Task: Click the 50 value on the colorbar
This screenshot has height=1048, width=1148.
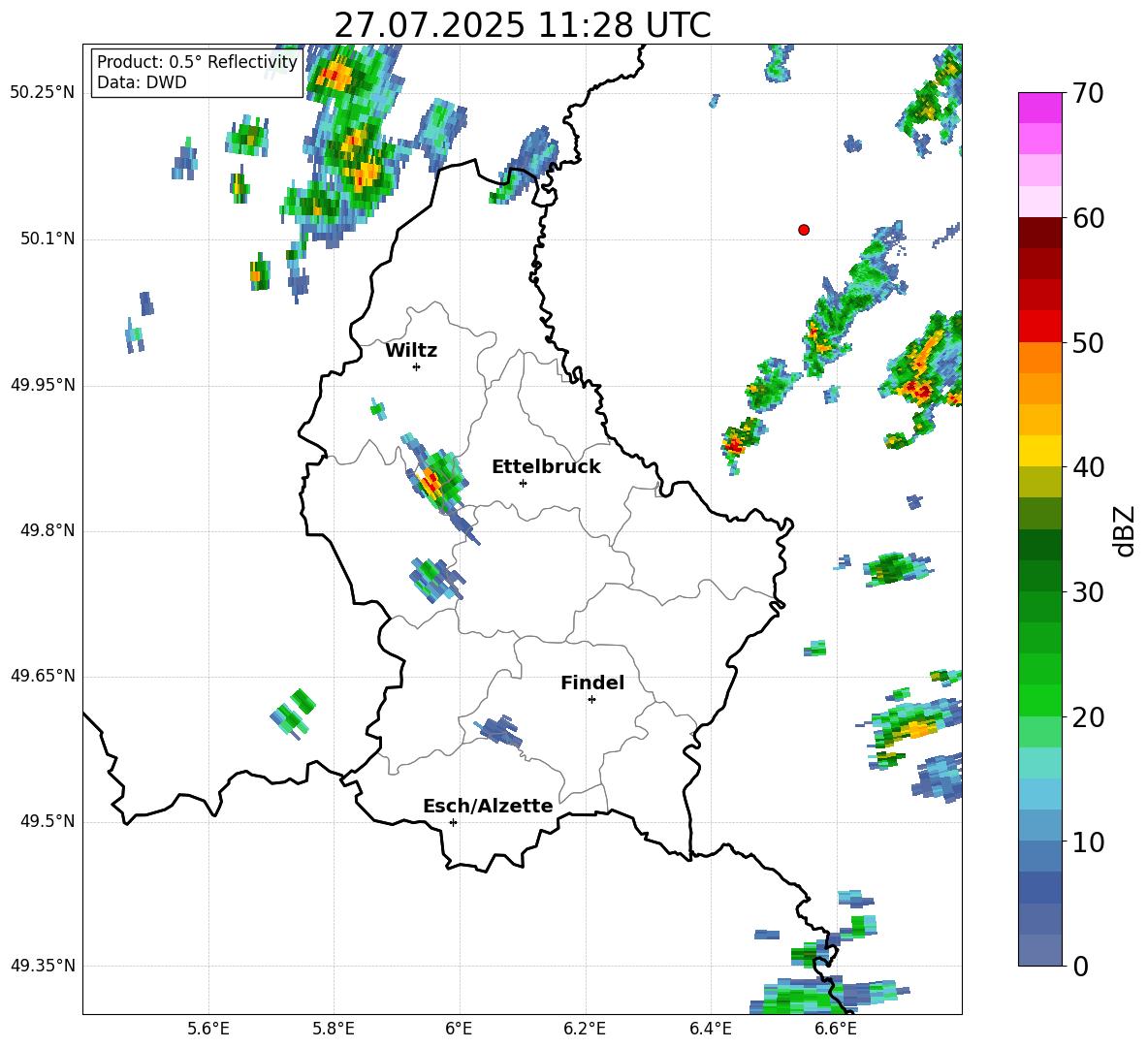Action: (1088, 343)
